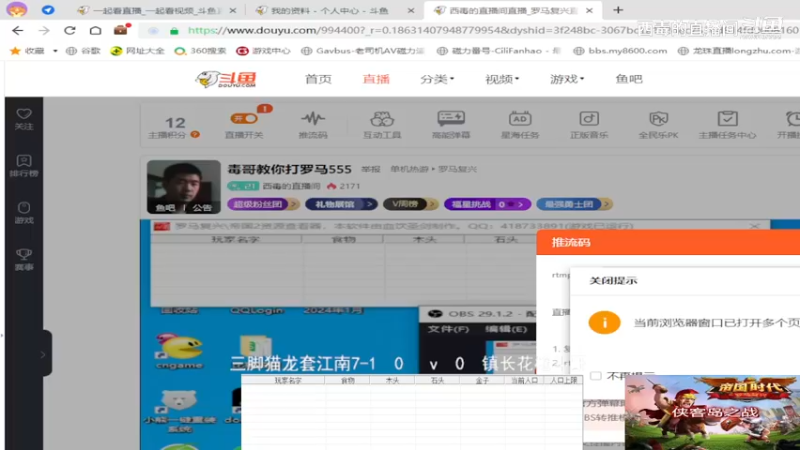
Task: Open the 磁力番号-CiliFanhao bookmark
Action: pos(499,51)
